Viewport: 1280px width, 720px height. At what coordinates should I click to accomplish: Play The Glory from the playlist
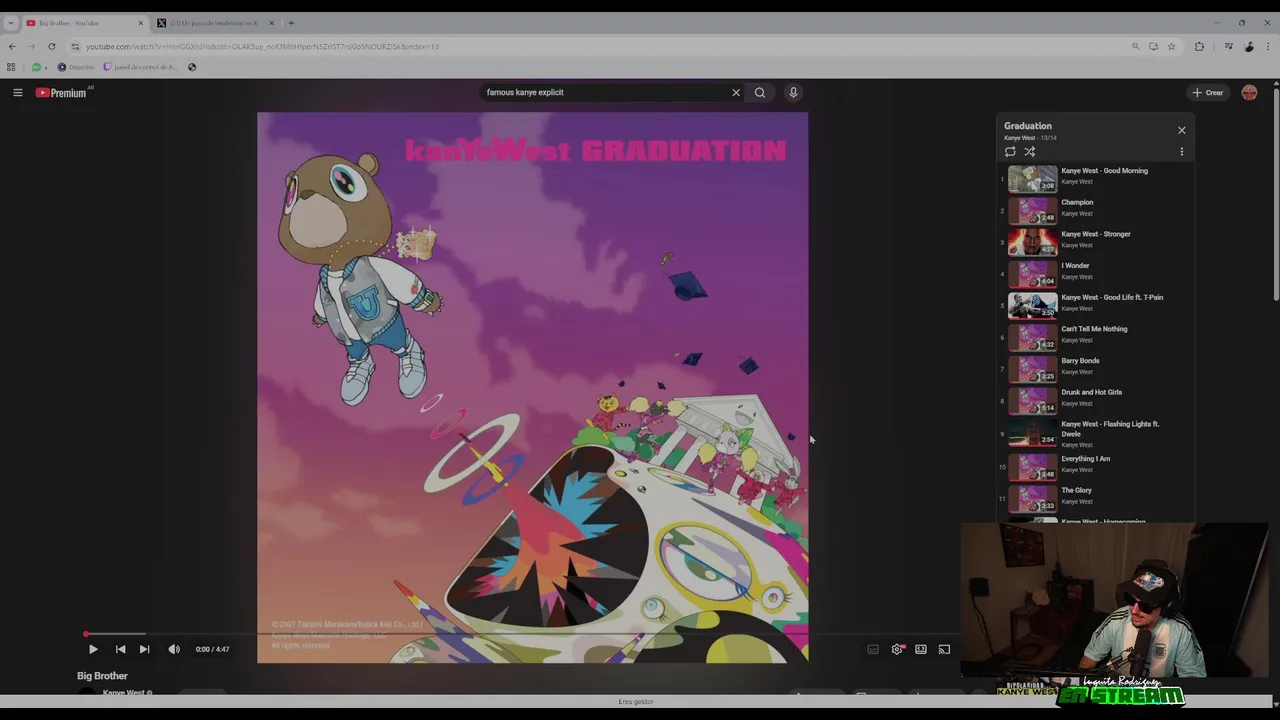click(1096, 498)
